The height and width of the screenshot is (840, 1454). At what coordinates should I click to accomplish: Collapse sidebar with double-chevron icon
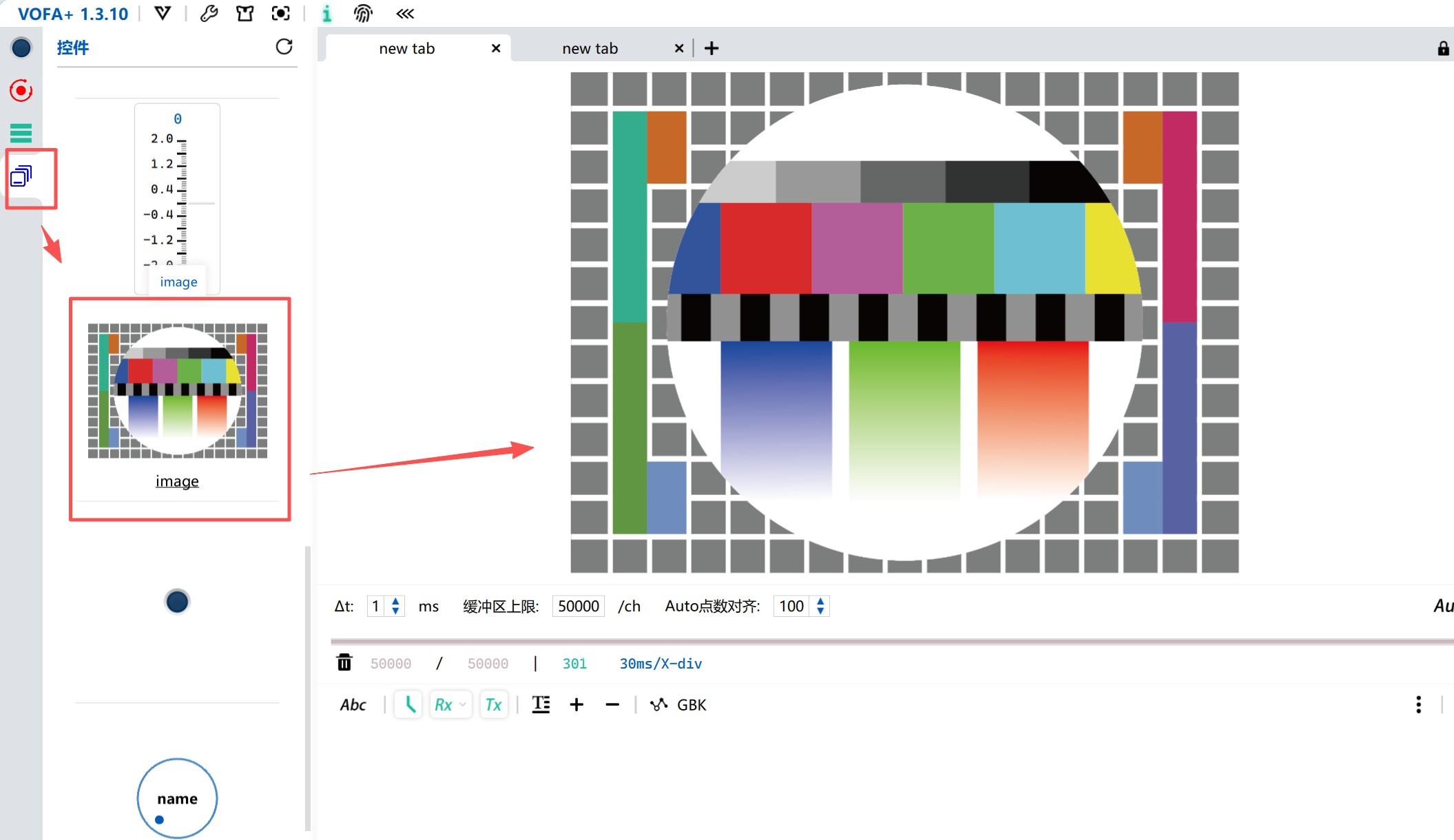pos(405,13)
